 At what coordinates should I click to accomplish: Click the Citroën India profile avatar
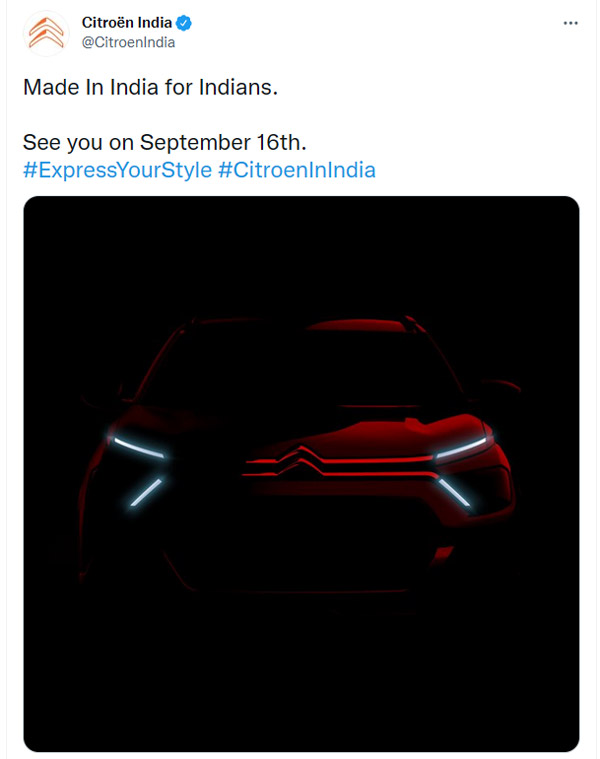[x=42, y=33]
